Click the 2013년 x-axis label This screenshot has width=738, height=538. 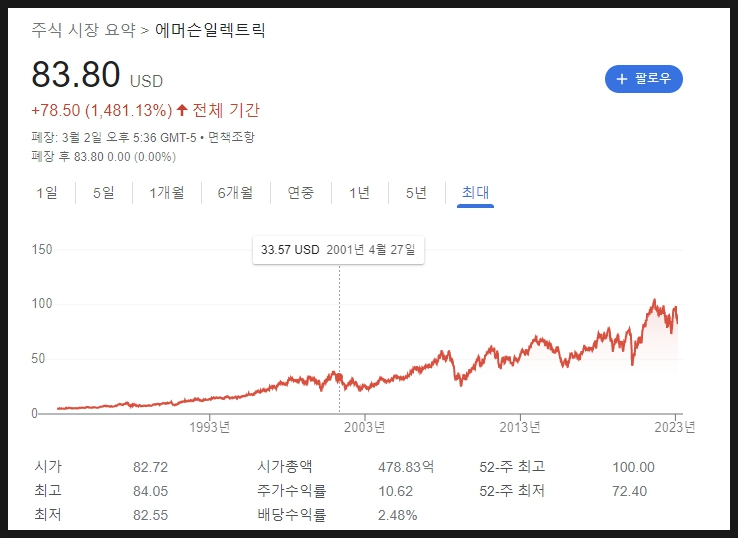point(520,427)
